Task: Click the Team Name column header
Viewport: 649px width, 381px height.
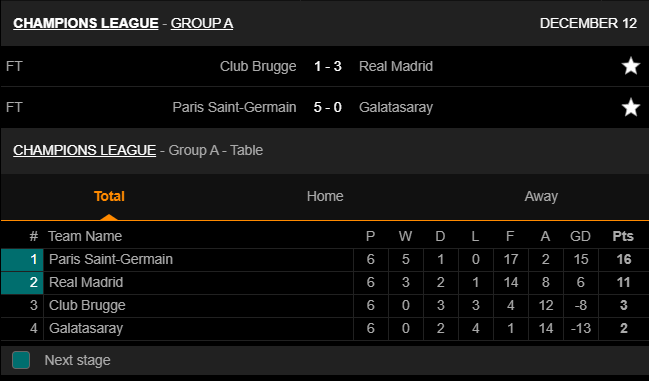Action: [85, 236]
